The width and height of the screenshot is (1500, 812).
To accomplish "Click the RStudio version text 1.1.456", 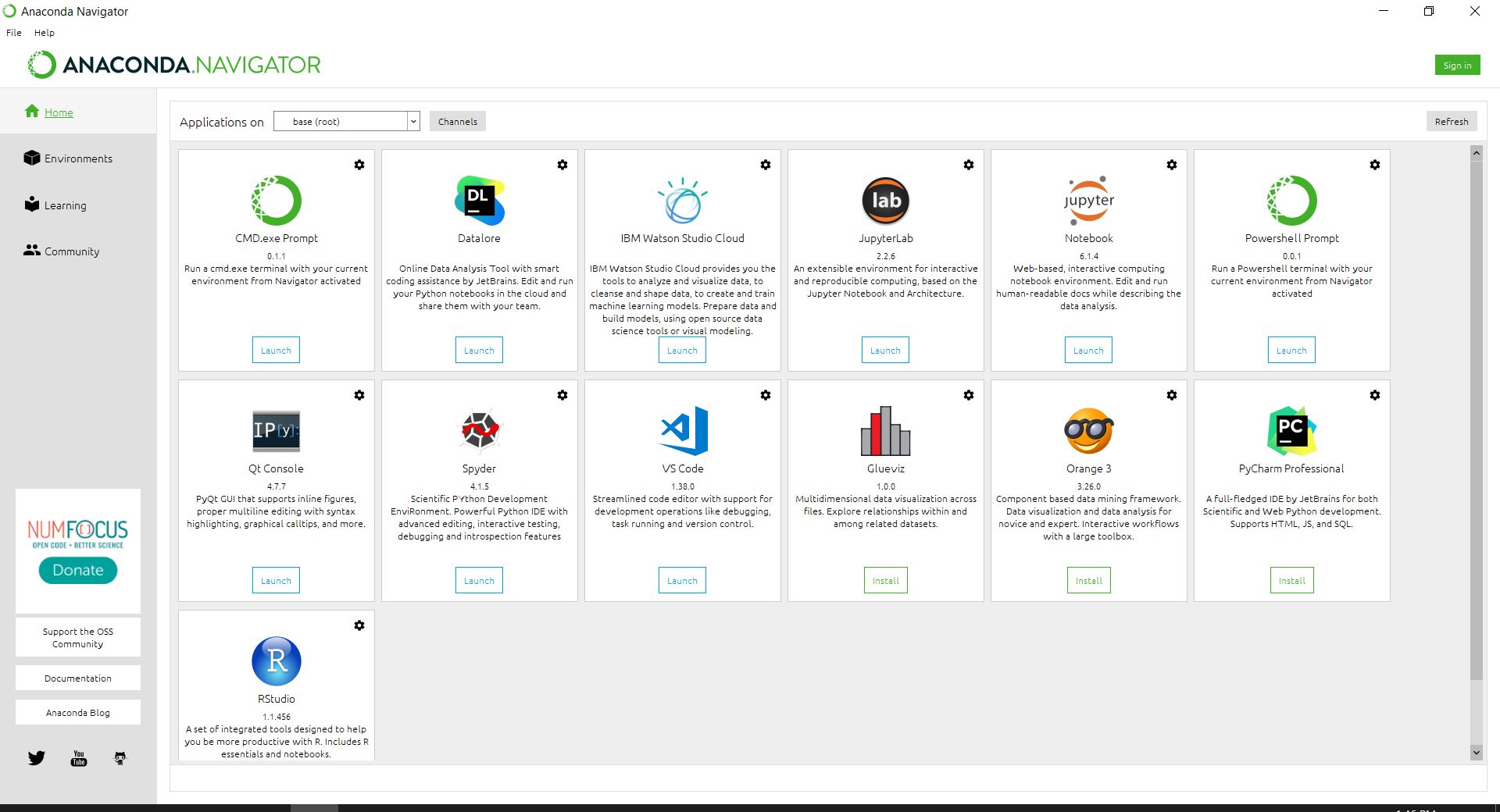I will [277, 717].
